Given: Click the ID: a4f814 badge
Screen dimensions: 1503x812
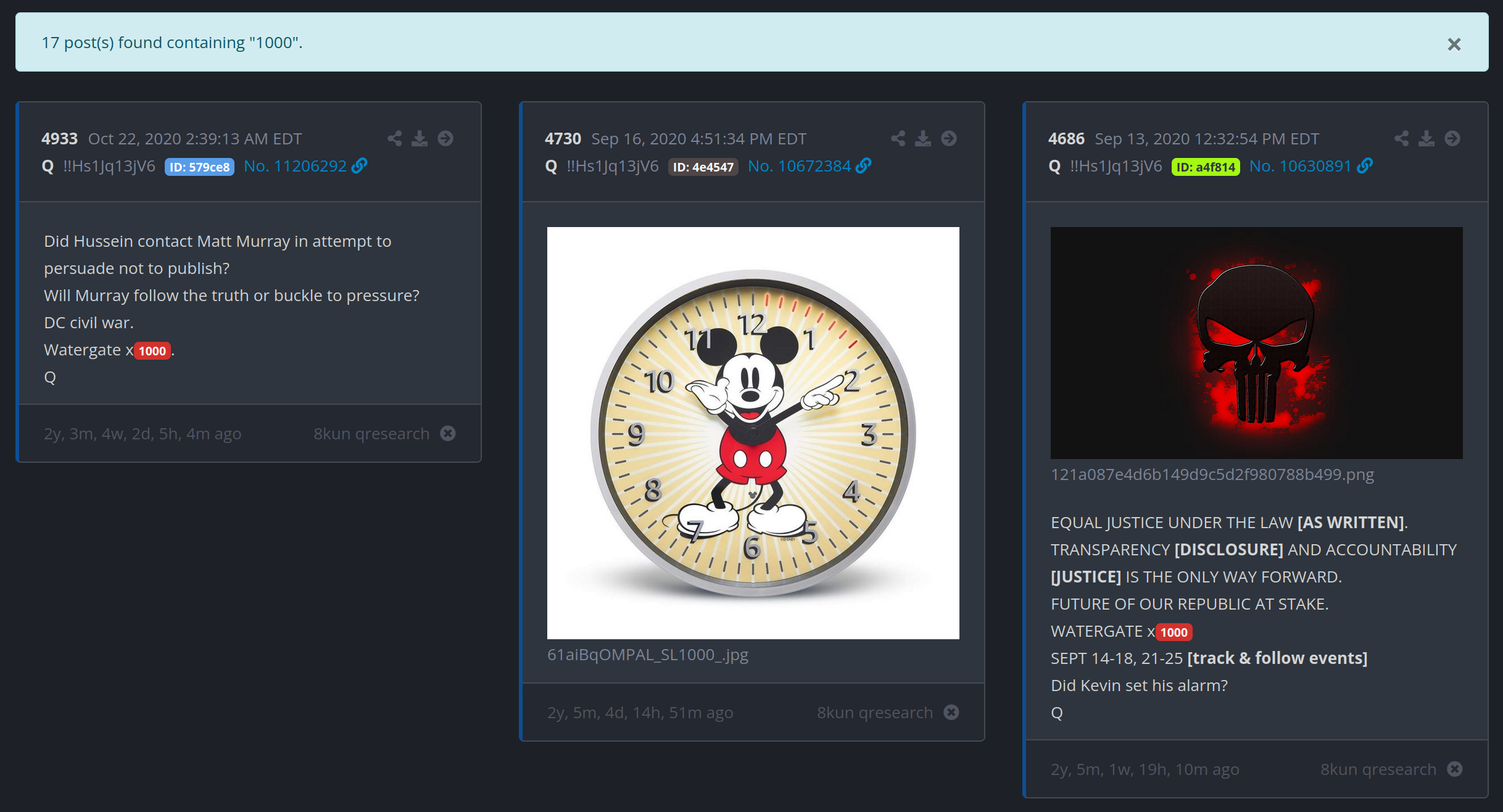Looking at the screenshot, I should (1206, 167).
